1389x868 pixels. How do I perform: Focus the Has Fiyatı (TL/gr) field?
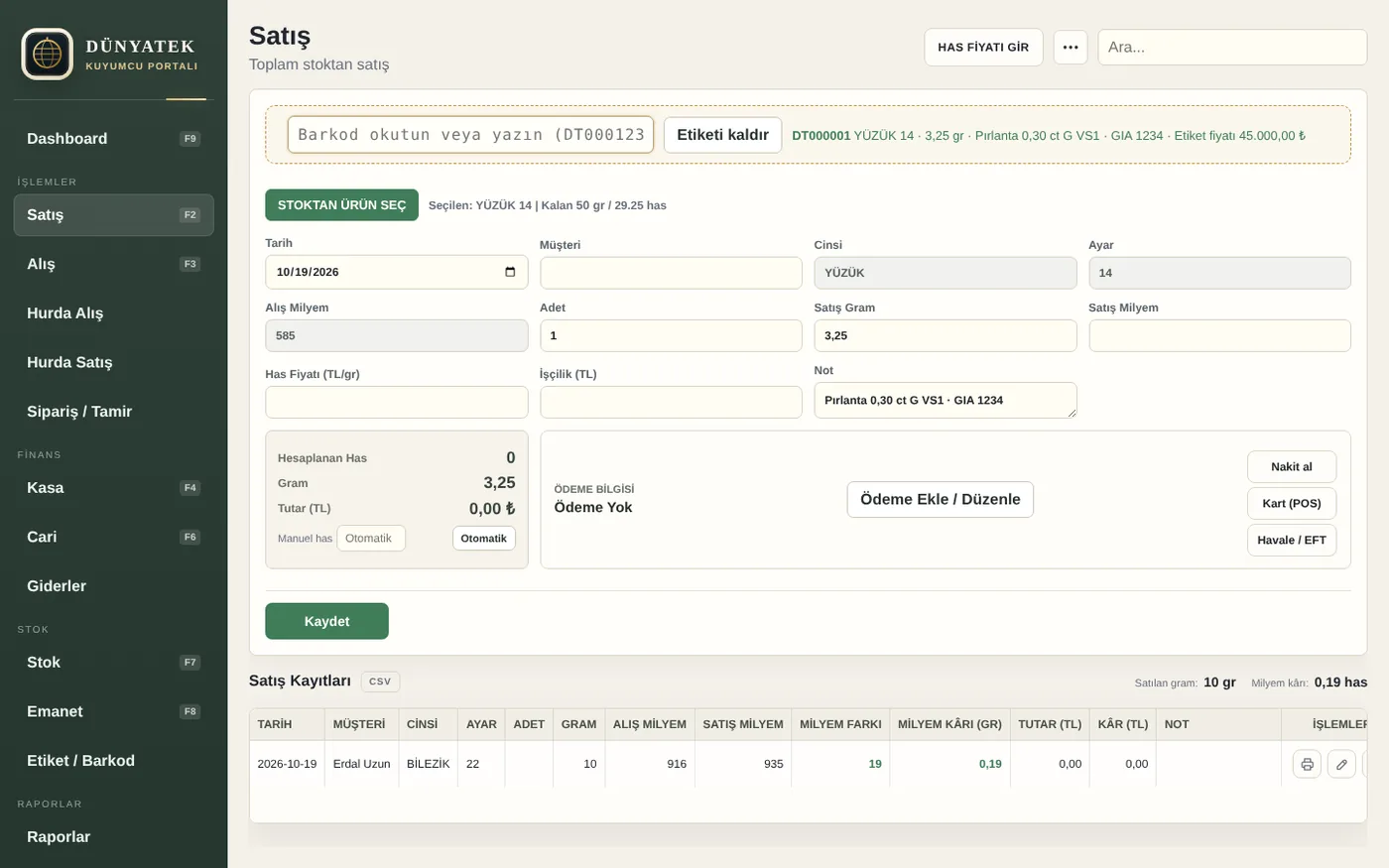[396, 402]
